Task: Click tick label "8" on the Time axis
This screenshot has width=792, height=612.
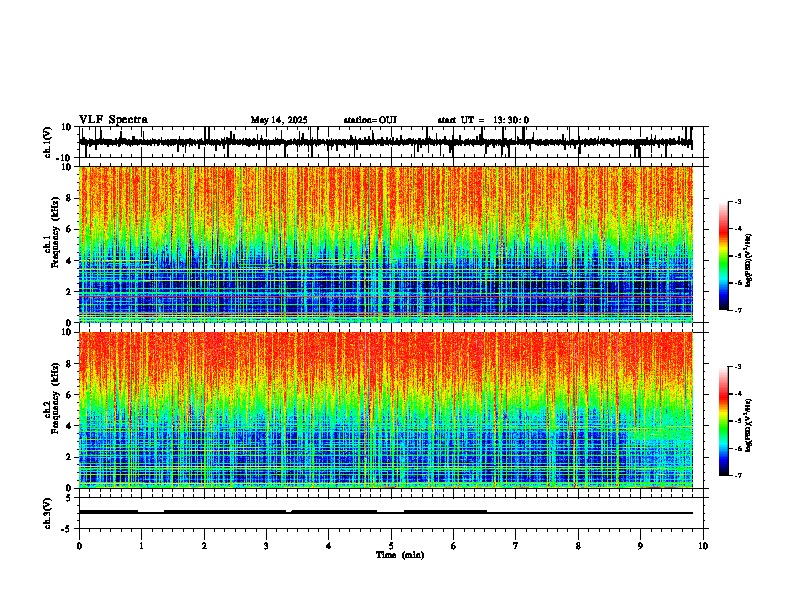Action: tap(578, 546)
